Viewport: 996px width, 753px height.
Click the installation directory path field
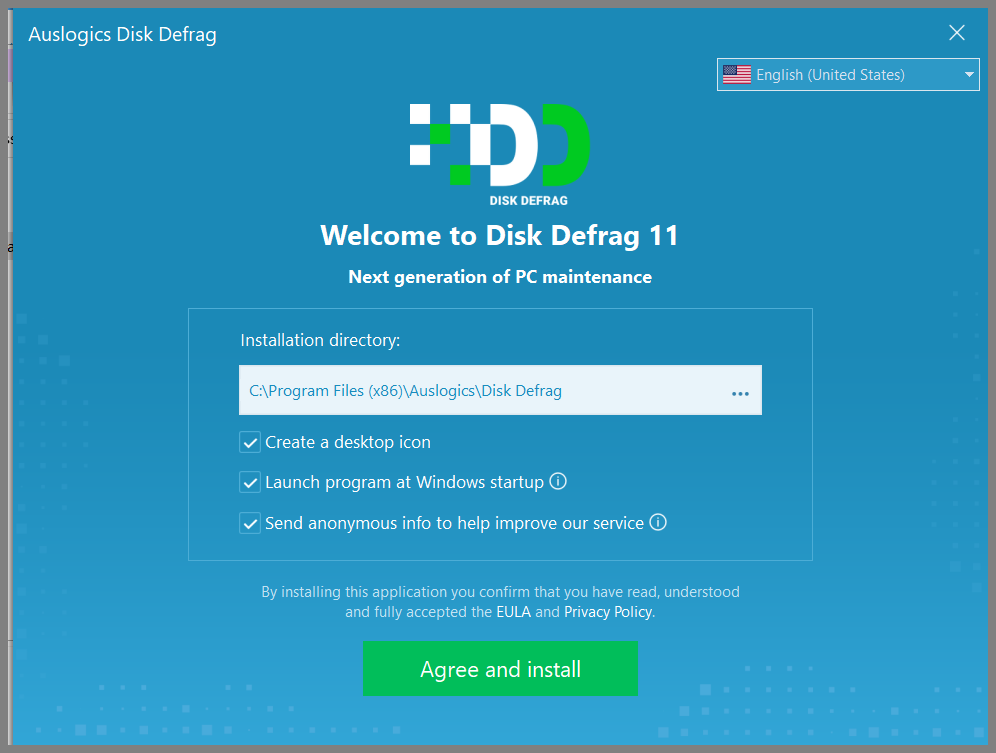tap(500, 390)
